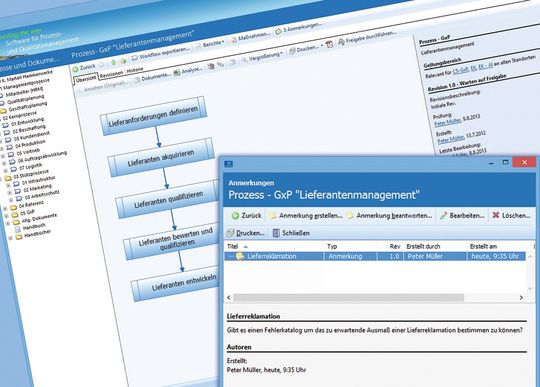Click Bearbeiten button in dialog
The width and height of the screenshot is (540, 387).
click(461, 216)
